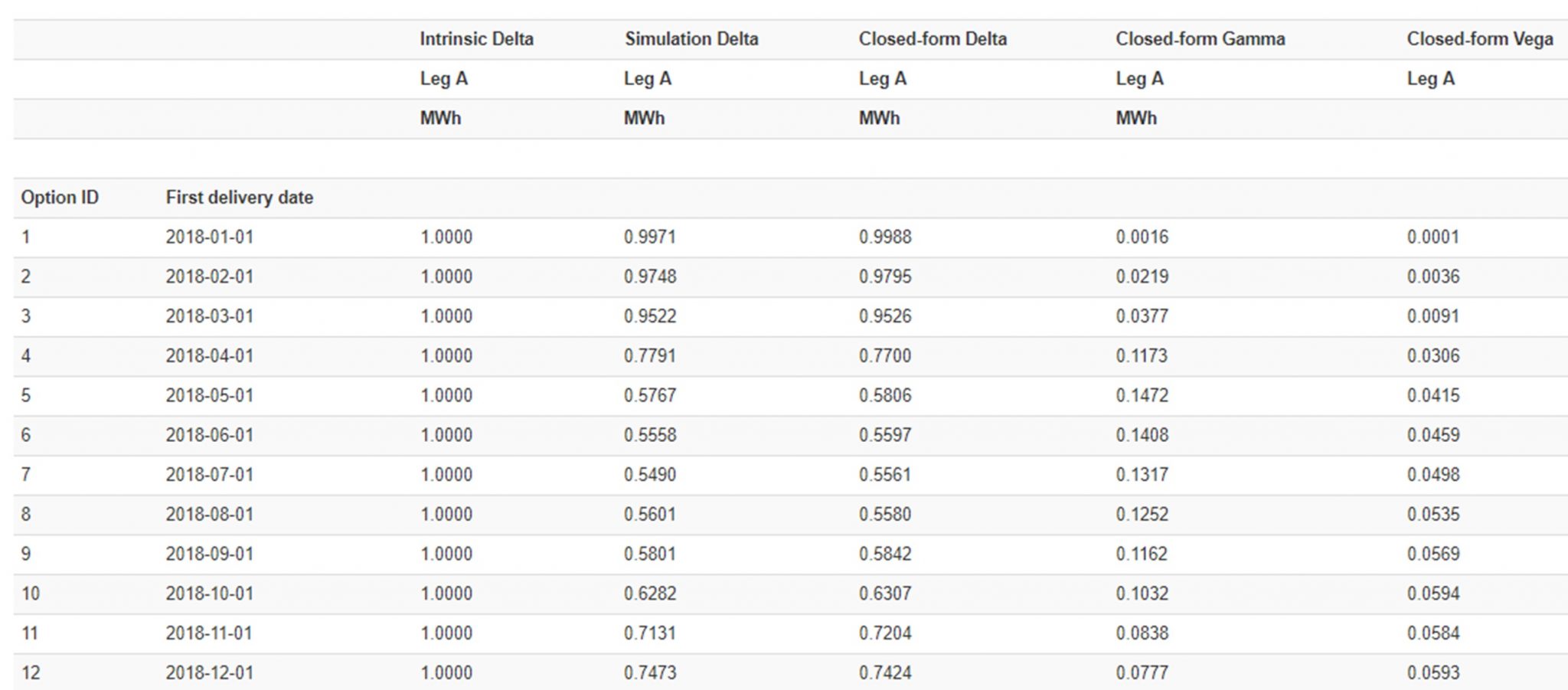Select date cell 2018-12-01

209,673
